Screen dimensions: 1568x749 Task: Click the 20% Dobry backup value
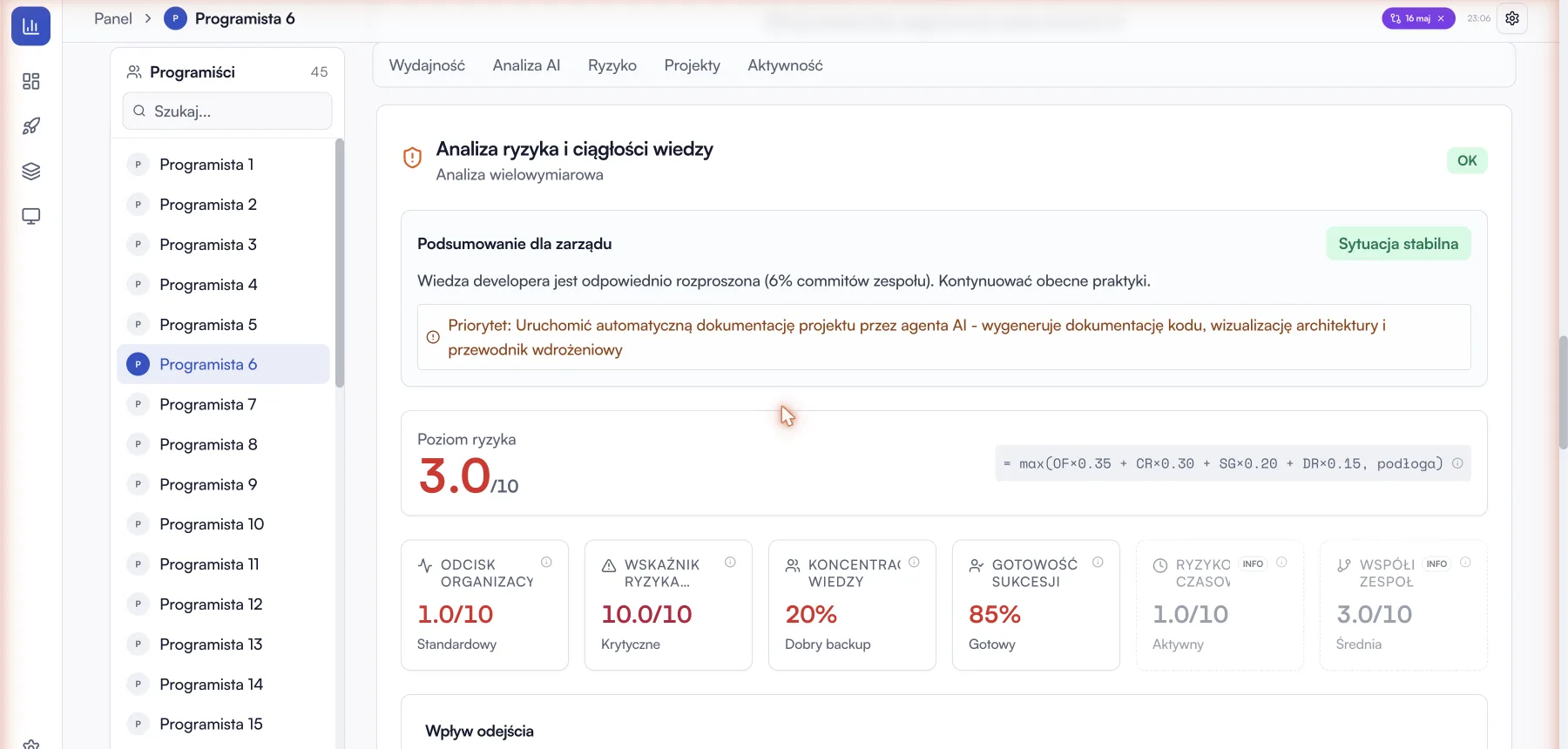pyautogui.click(x=811, y=615)
